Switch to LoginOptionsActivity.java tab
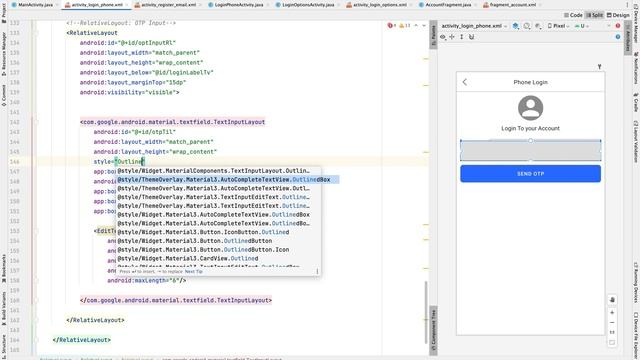Viewport: 640px width, 360px height. point(307,5)
